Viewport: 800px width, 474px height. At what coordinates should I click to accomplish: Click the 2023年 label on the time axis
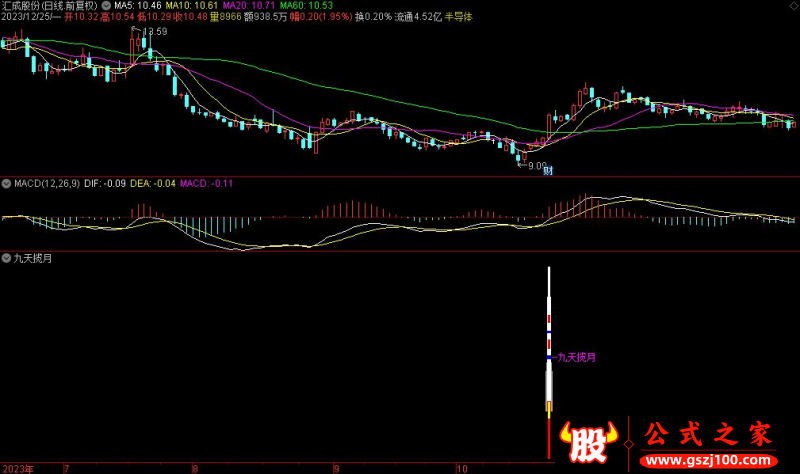18,468
